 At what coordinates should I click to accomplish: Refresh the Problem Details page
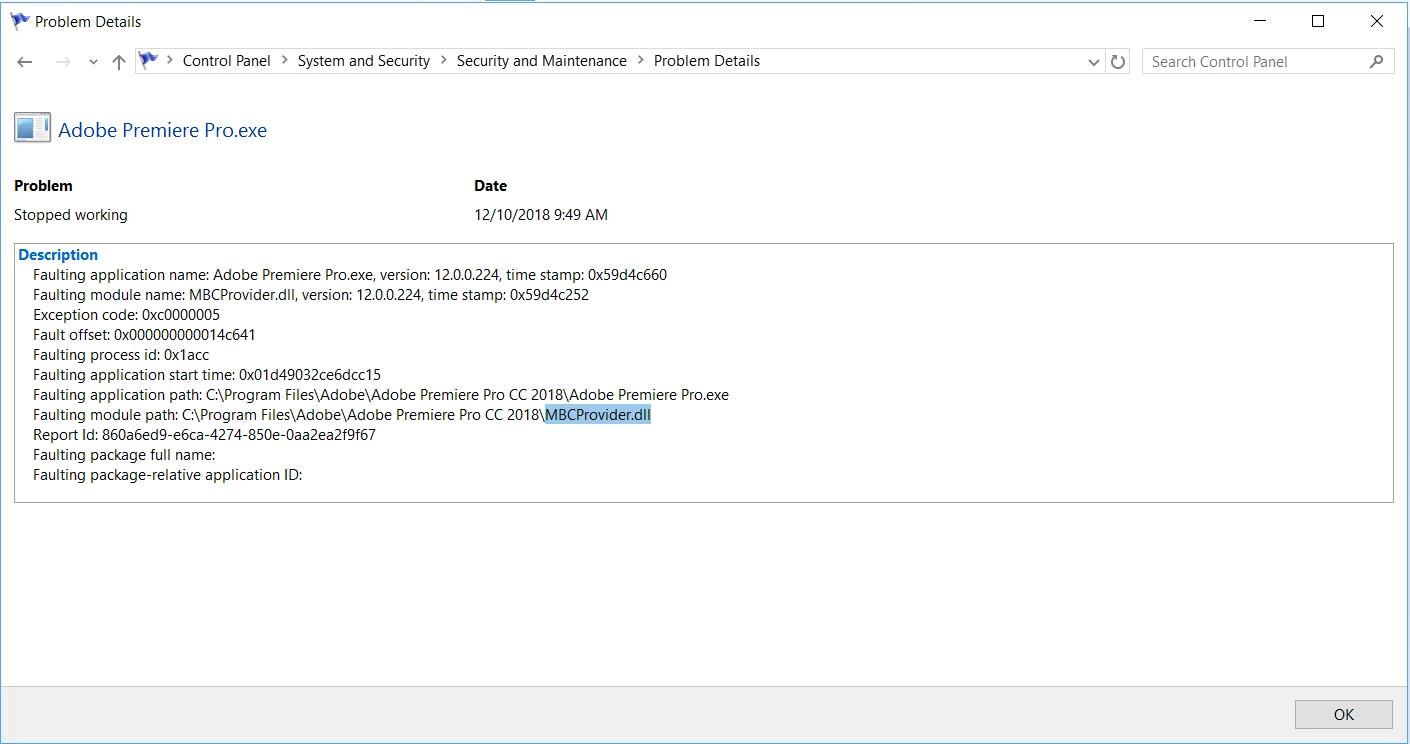coord(1118,62)
